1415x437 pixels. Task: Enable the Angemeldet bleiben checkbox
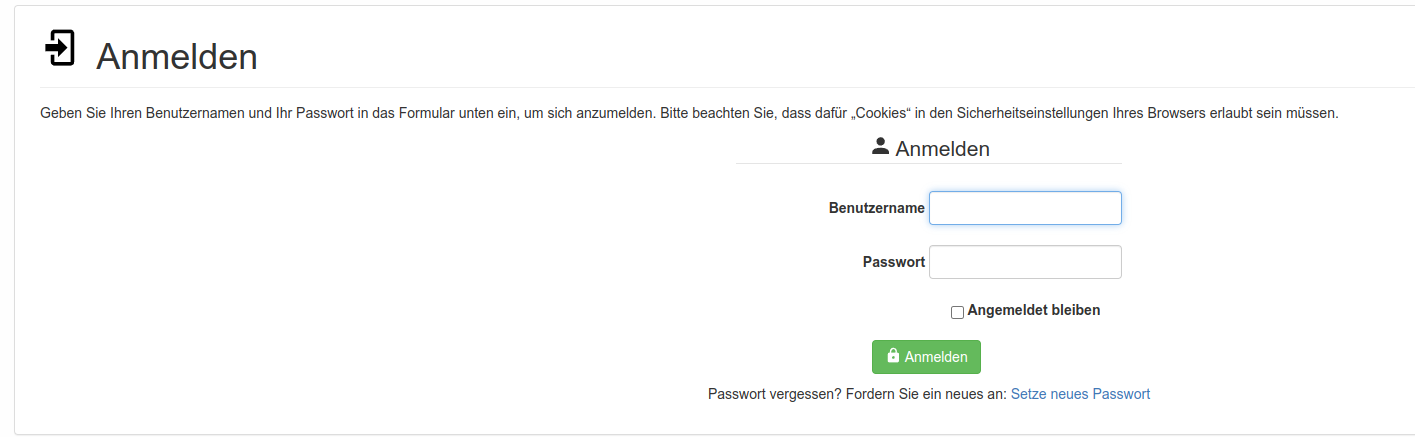957,312
